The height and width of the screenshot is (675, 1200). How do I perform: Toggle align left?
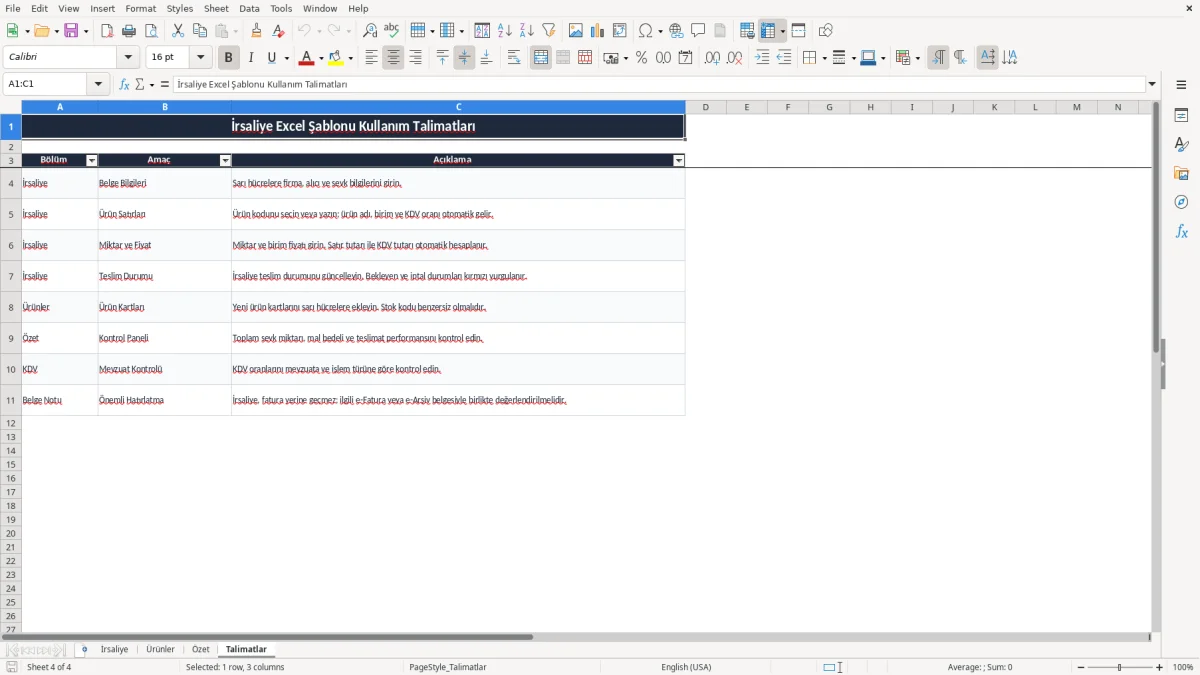(x=372, y=58)
